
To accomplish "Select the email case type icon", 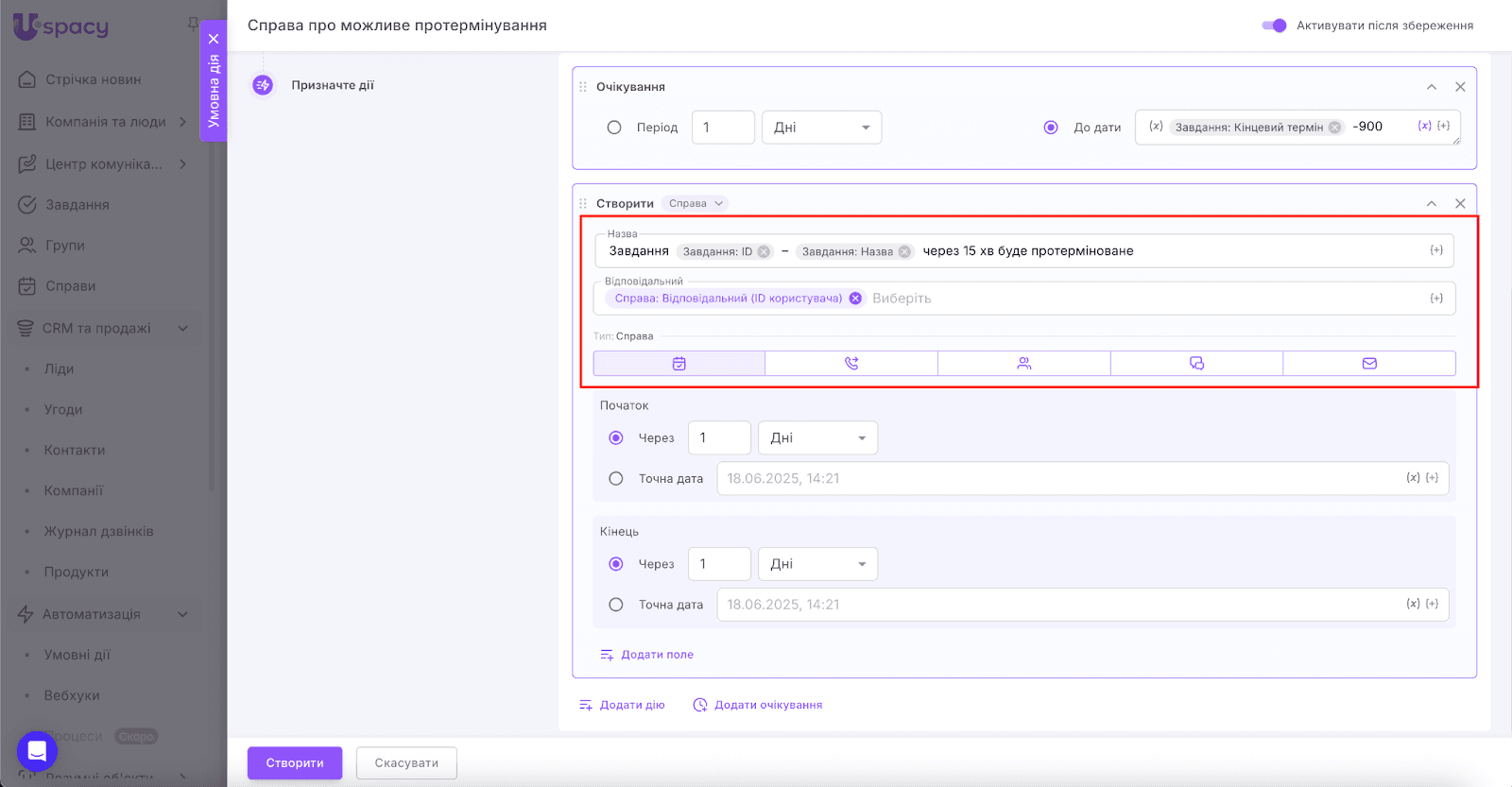I will [1369, 364].
